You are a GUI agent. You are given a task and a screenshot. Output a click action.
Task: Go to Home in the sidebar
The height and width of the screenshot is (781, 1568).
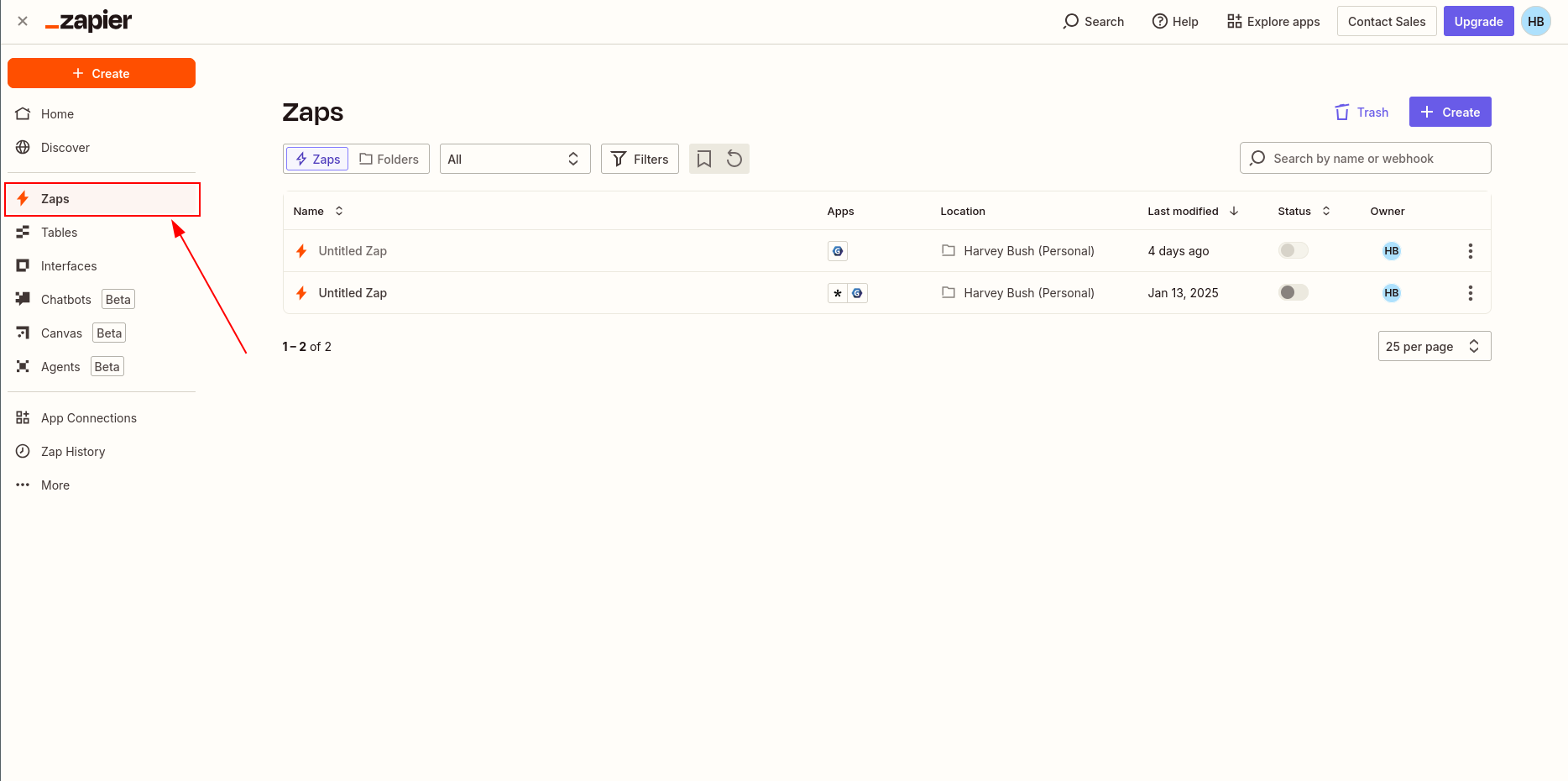click(x=57, y=114)
